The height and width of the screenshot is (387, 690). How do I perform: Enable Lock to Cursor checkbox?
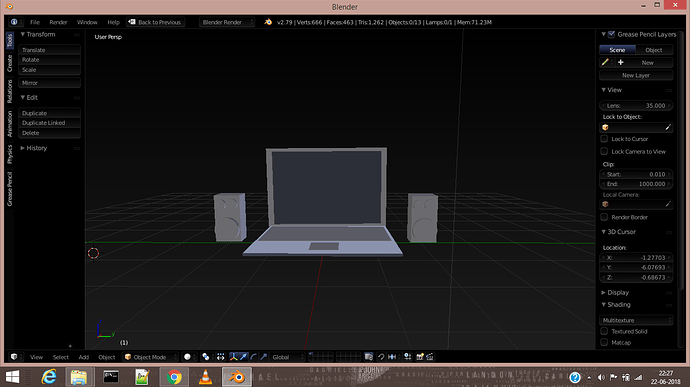604,139
